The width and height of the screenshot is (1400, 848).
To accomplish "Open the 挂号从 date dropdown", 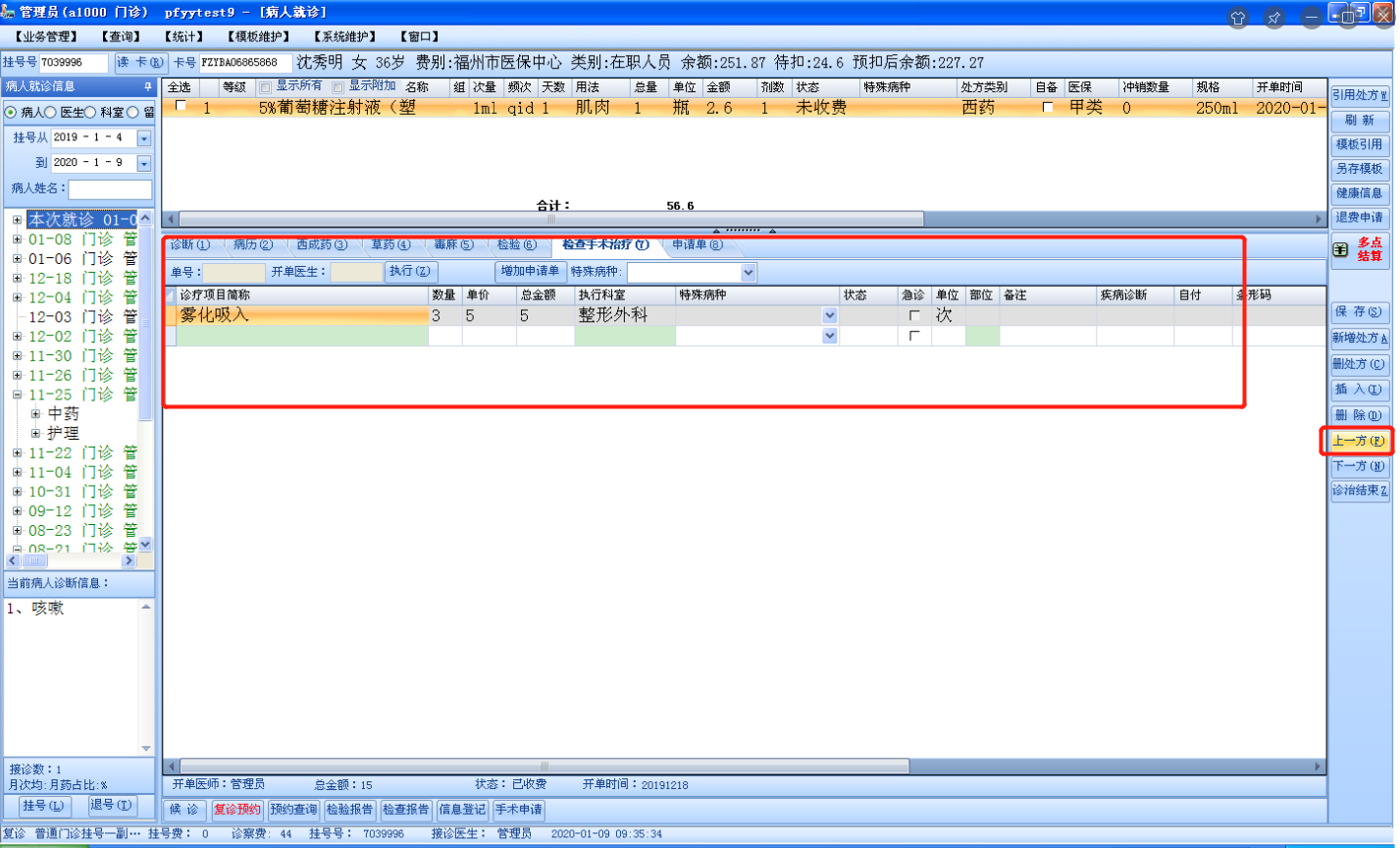I will (144, 138).
